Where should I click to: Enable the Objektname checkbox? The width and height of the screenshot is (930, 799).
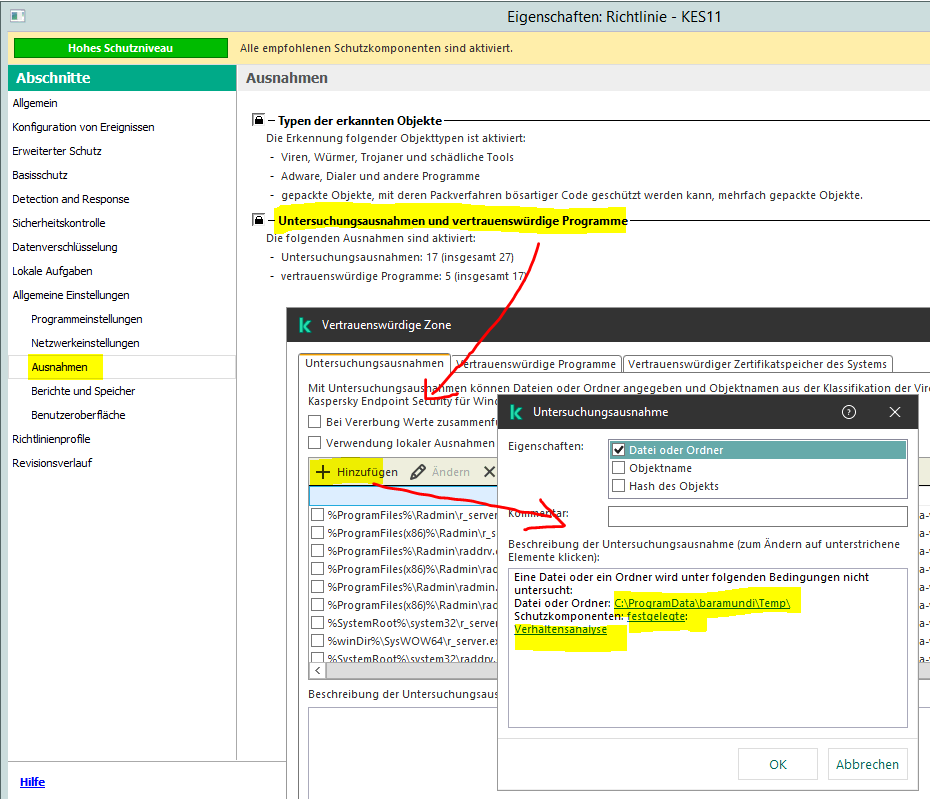coord(618,468)
